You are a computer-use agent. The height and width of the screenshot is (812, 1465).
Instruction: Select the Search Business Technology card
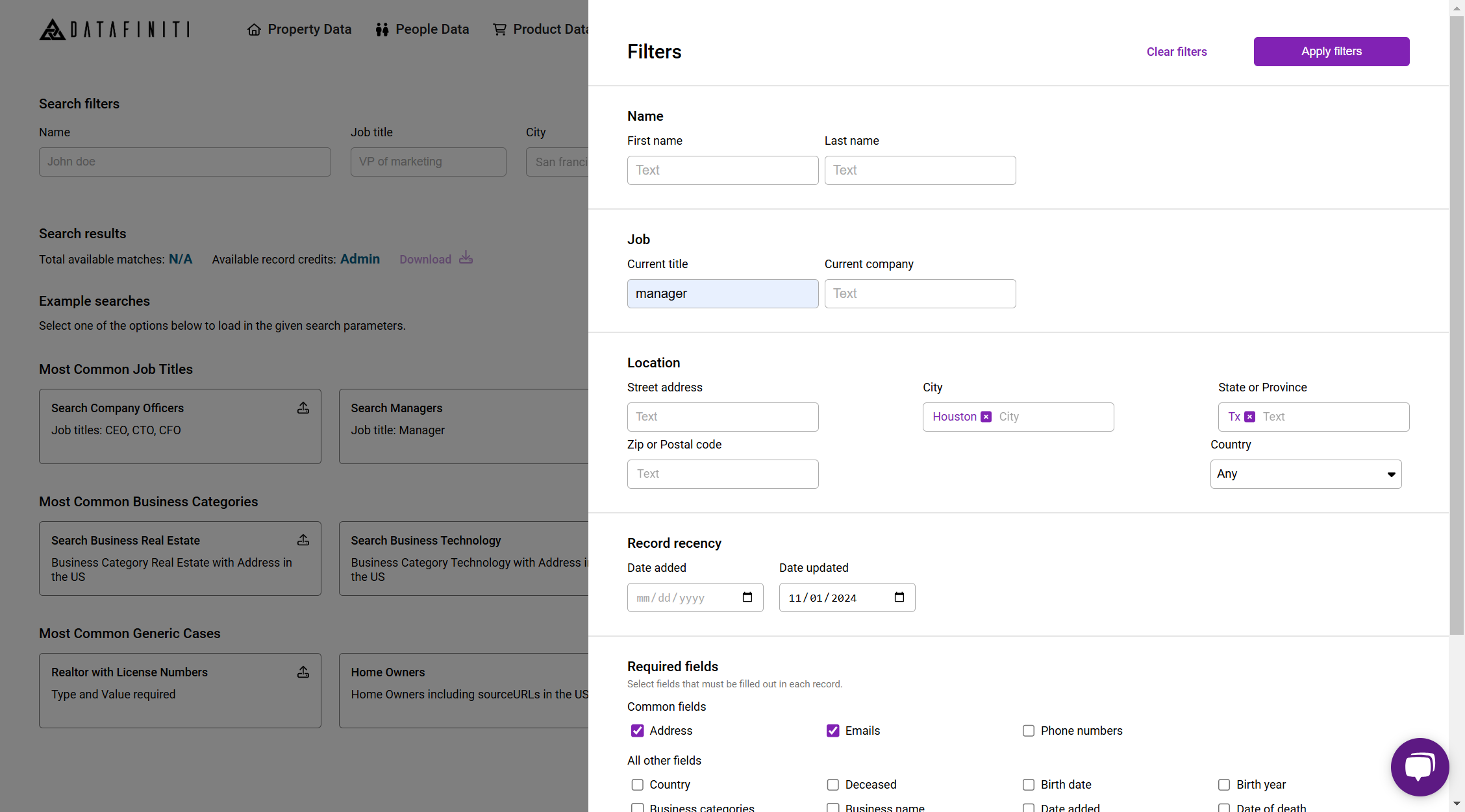pyautogui.click(x=464, y=558)
